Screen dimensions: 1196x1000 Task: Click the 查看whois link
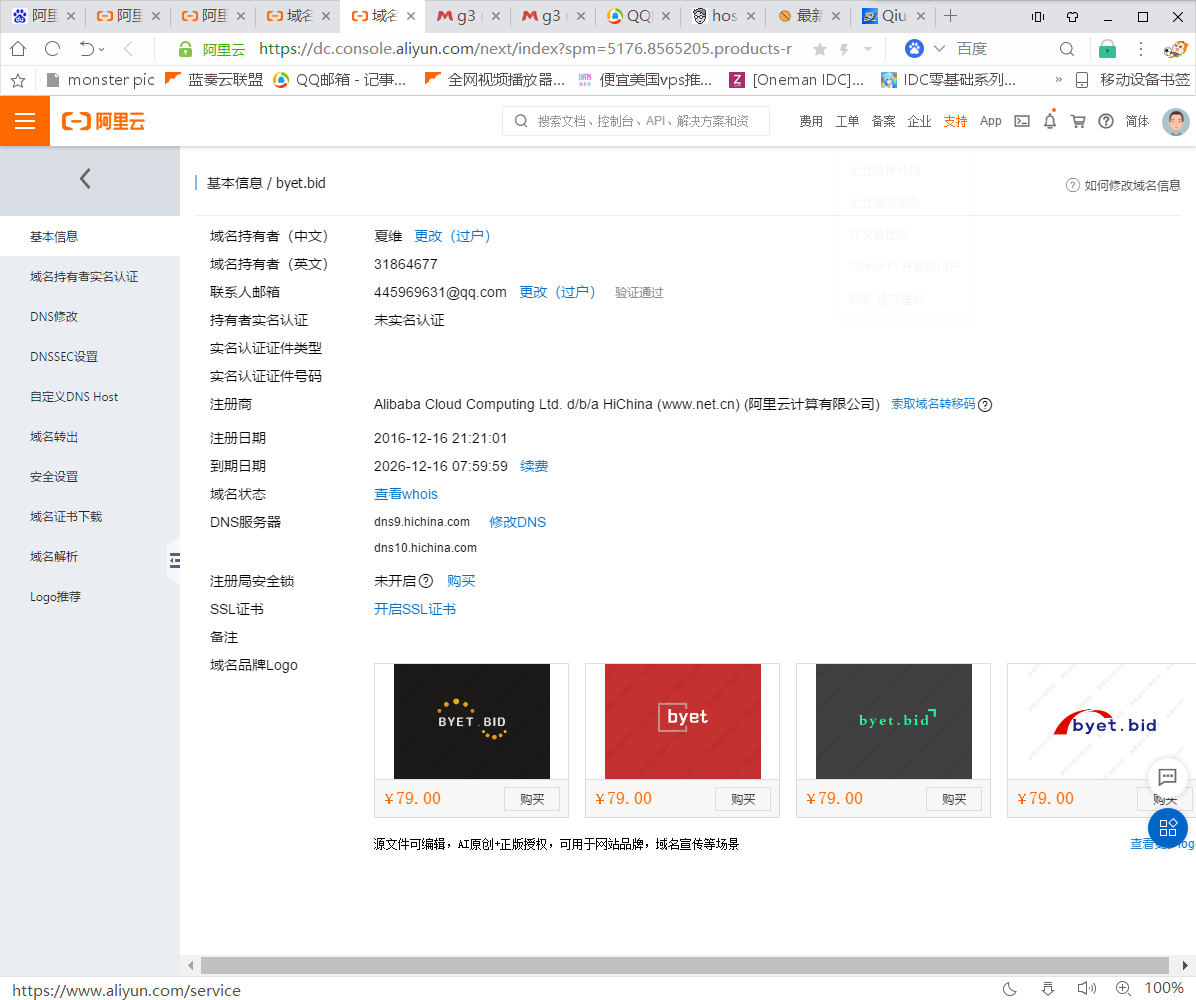pos(405,494)
